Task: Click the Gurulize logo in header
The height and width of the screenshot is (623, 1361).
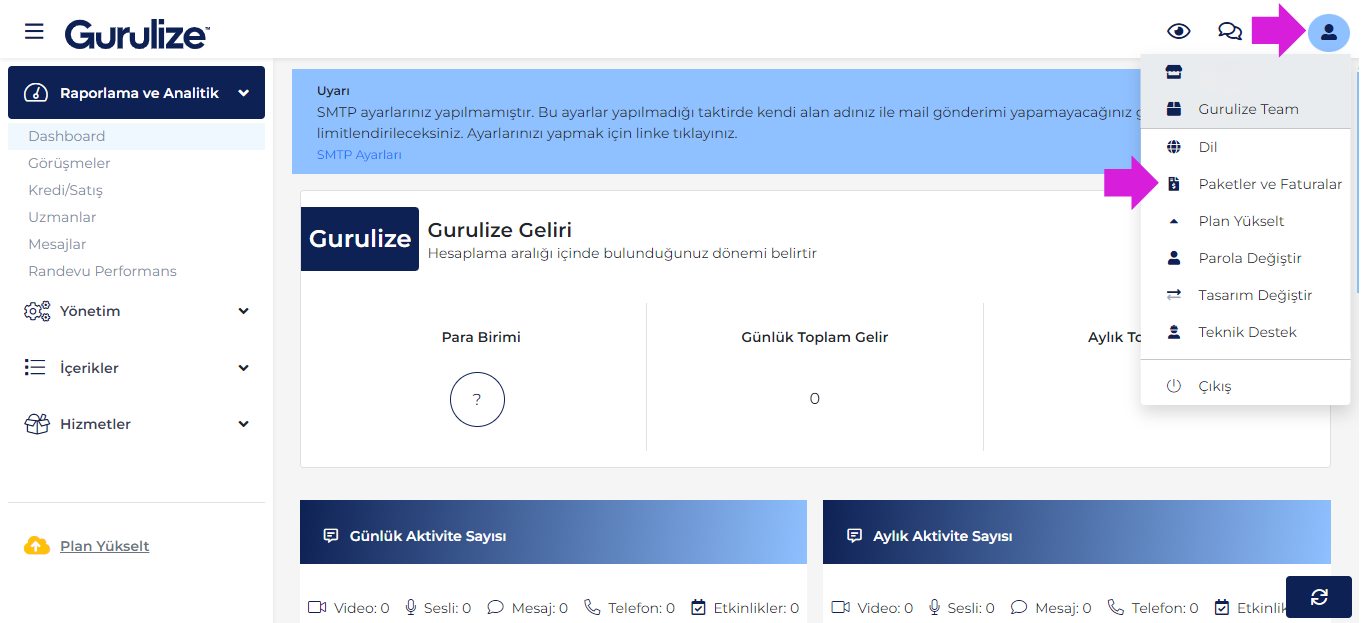Action: tap(137, 34)
